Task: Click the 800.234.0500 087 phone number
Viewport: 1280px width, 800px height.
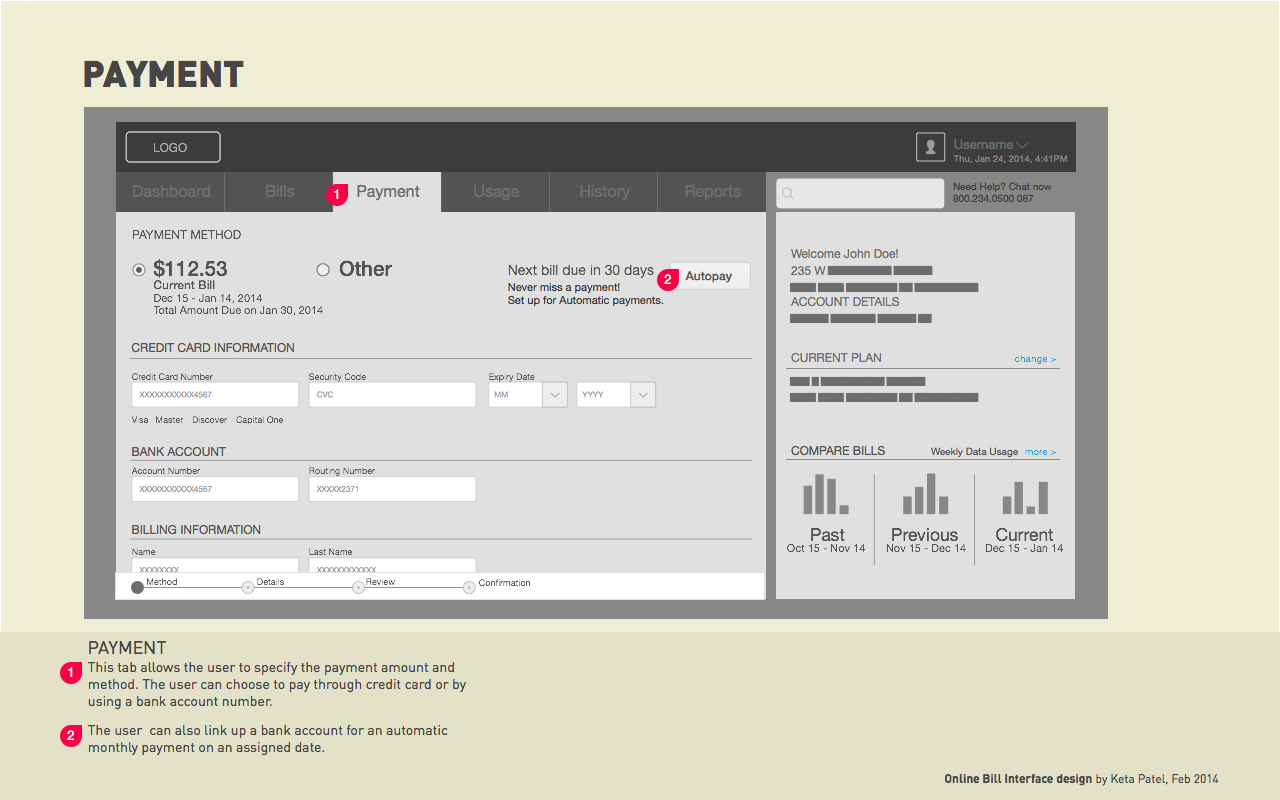Action: click(x=993, y=199)
